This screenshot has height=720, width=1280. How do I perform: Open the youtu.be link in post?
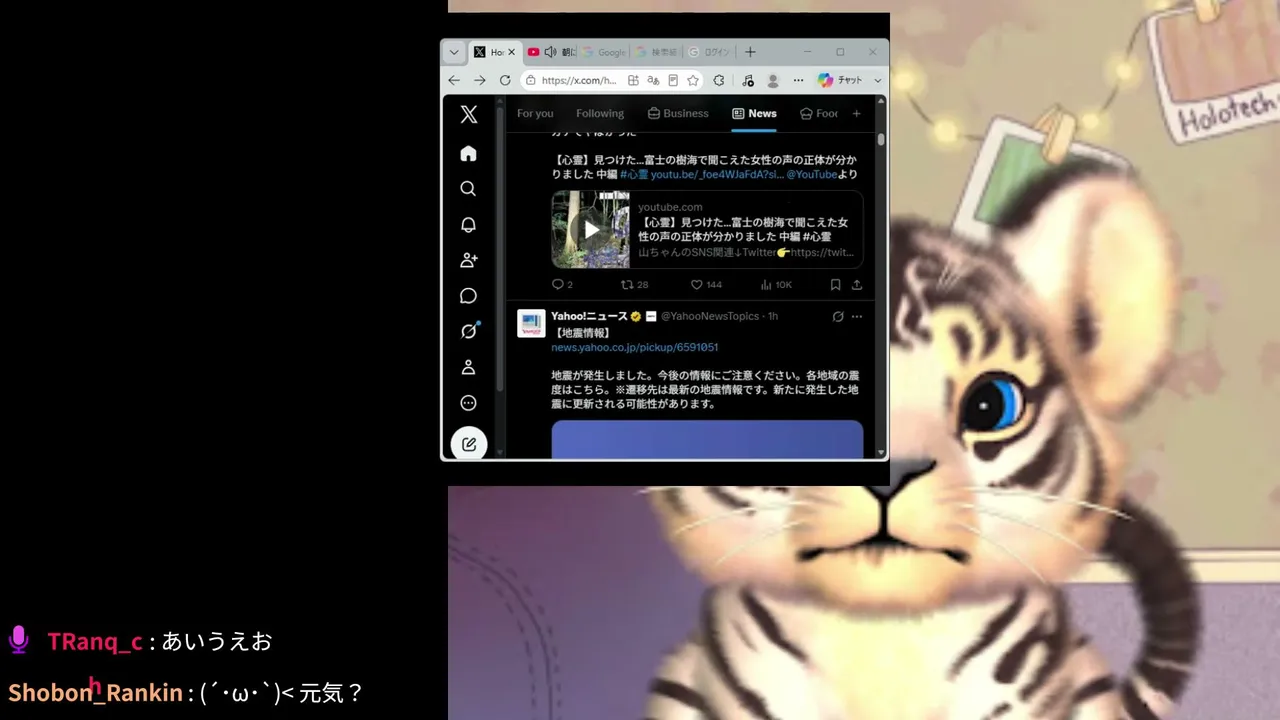click(x=717, y=174)
